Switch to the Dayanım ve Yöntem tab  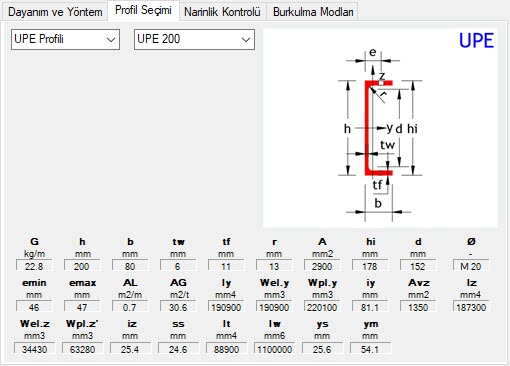[x=55, y=12]
